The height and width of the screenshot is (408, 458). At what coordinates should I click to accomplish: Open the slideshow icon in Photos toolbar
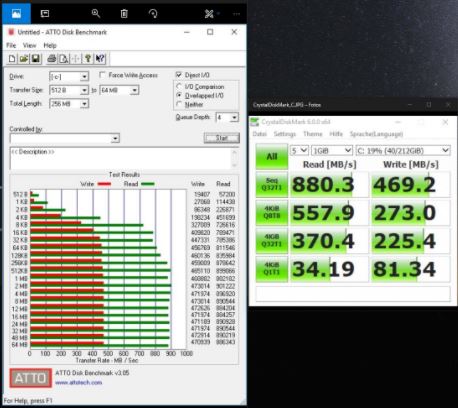[45, 13]
